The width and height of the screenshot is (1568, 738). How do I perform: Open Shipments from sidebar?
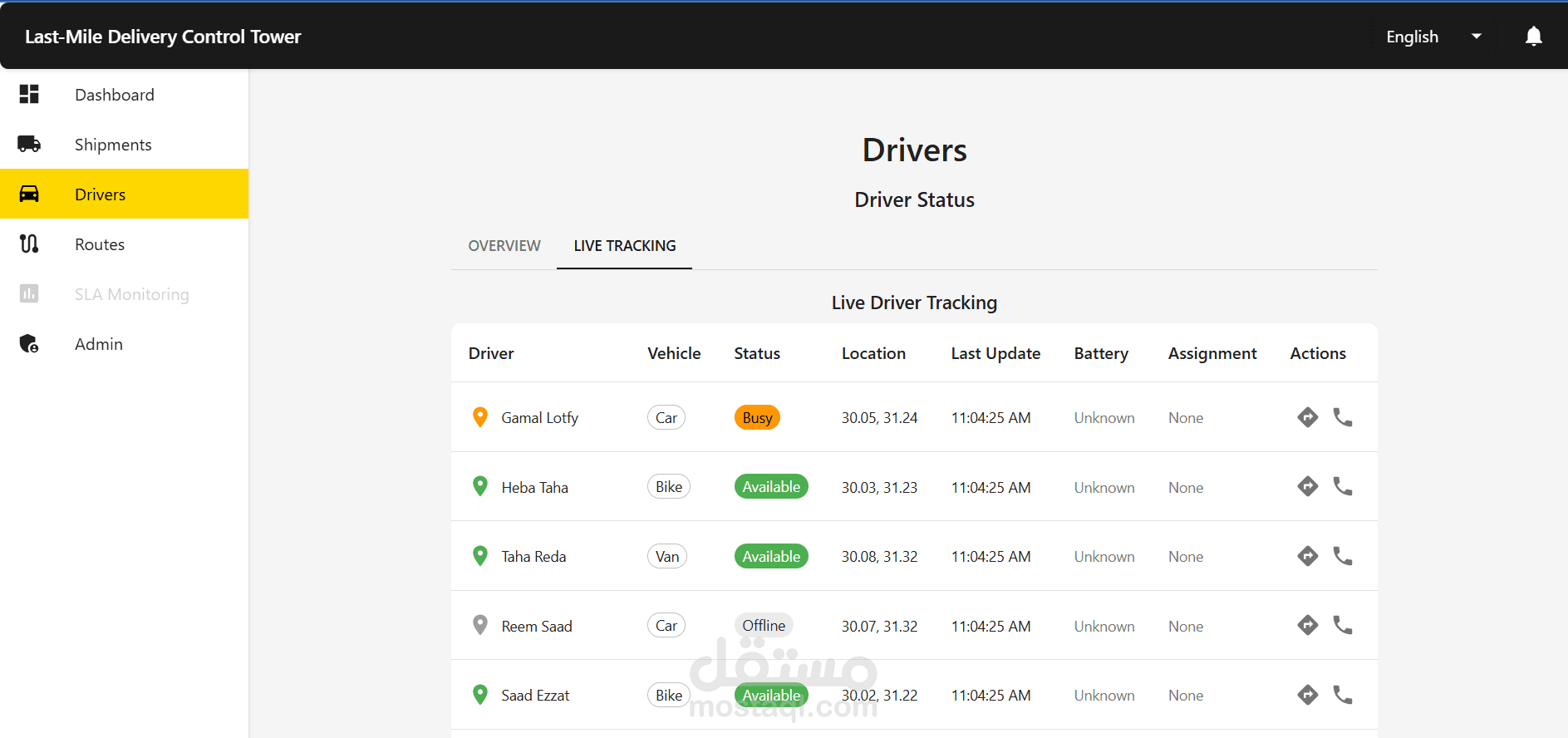pyautogui.click(x=125, y=144)
